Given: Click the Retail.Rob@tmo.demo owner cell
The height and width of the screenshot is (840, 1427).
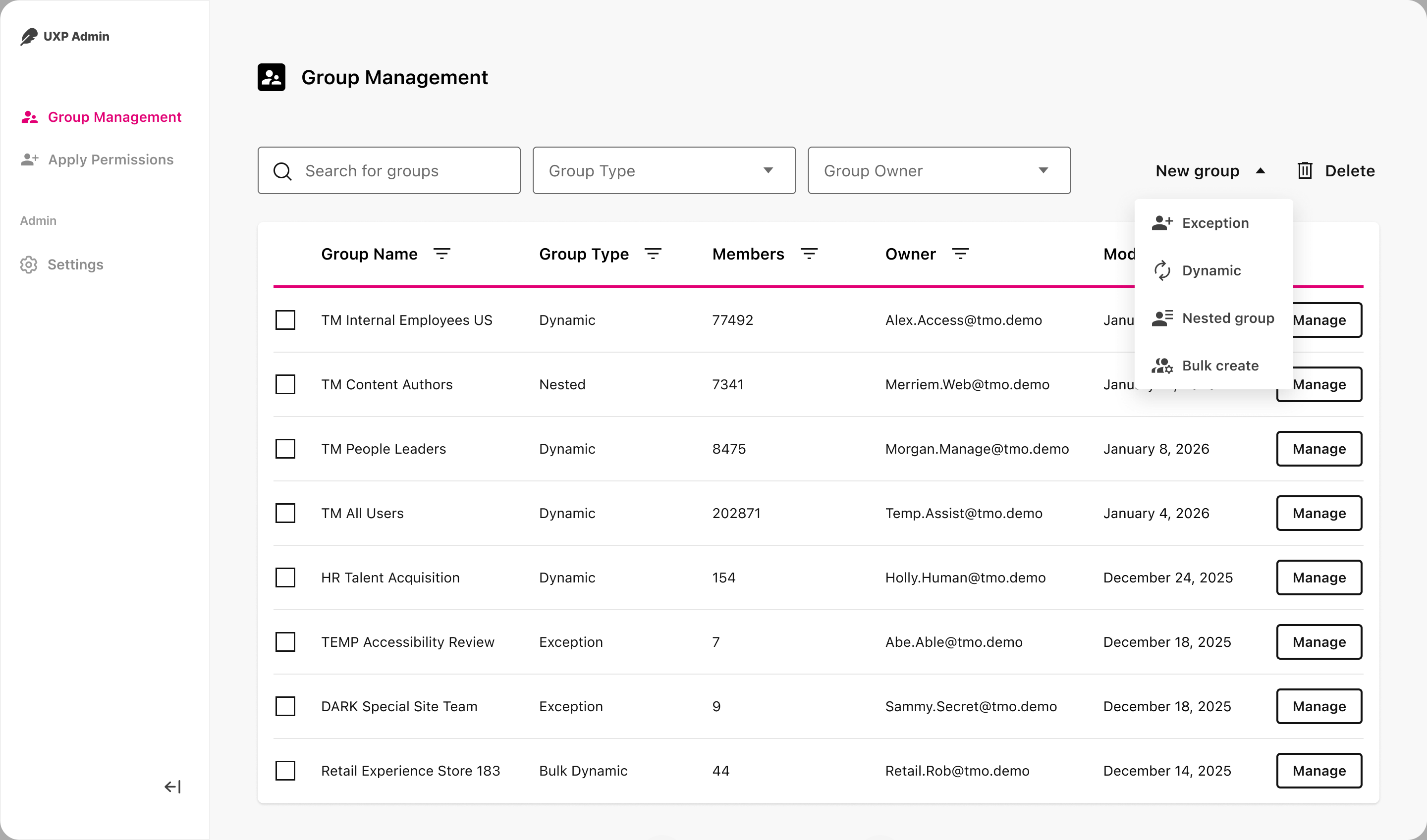Looking at the screenshot, I should 957,771.
